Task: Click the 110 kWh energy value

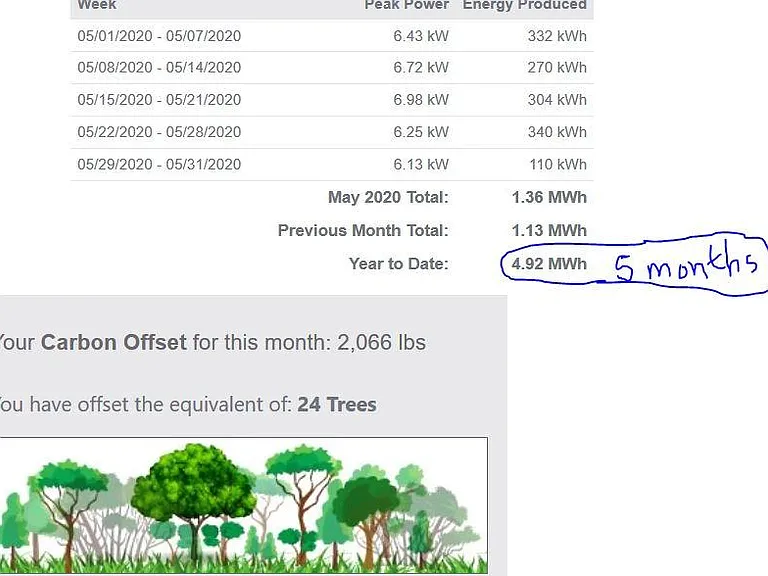Action: coord(557,165)
